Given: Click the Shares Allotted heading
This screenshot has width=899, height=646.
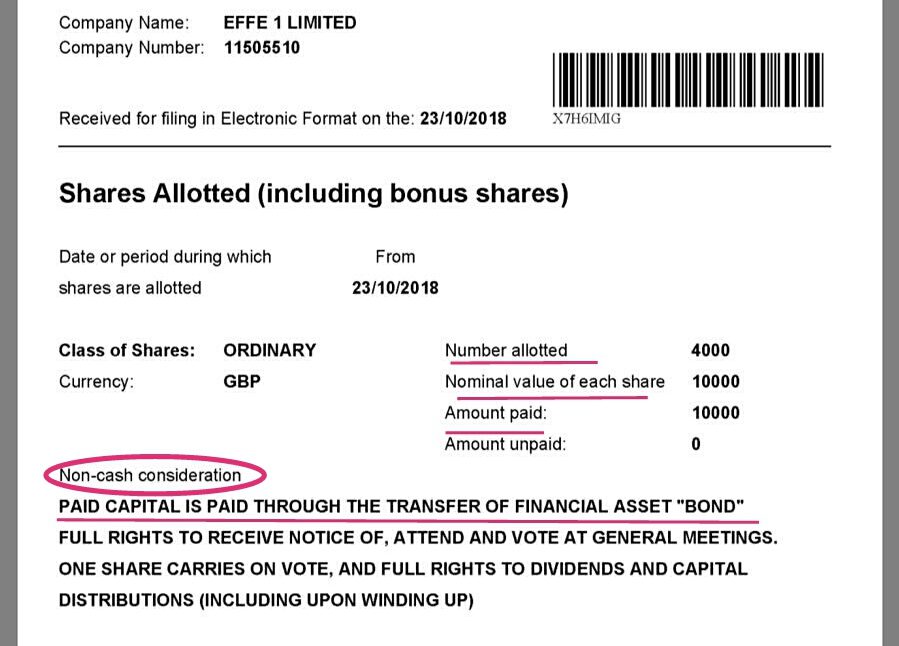Looking at the screenshot, I should [313, 193].
